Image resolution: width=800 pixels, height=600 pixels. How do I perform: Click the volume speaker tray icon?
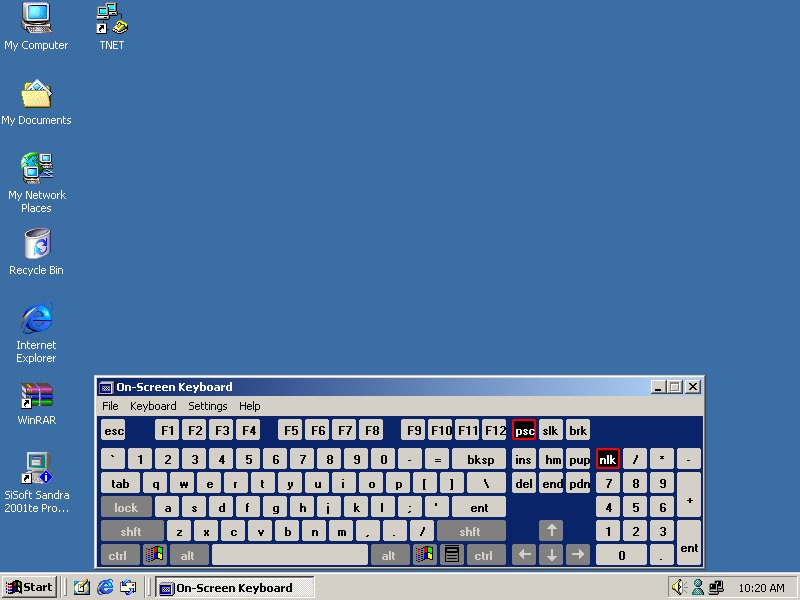(678, 587)
